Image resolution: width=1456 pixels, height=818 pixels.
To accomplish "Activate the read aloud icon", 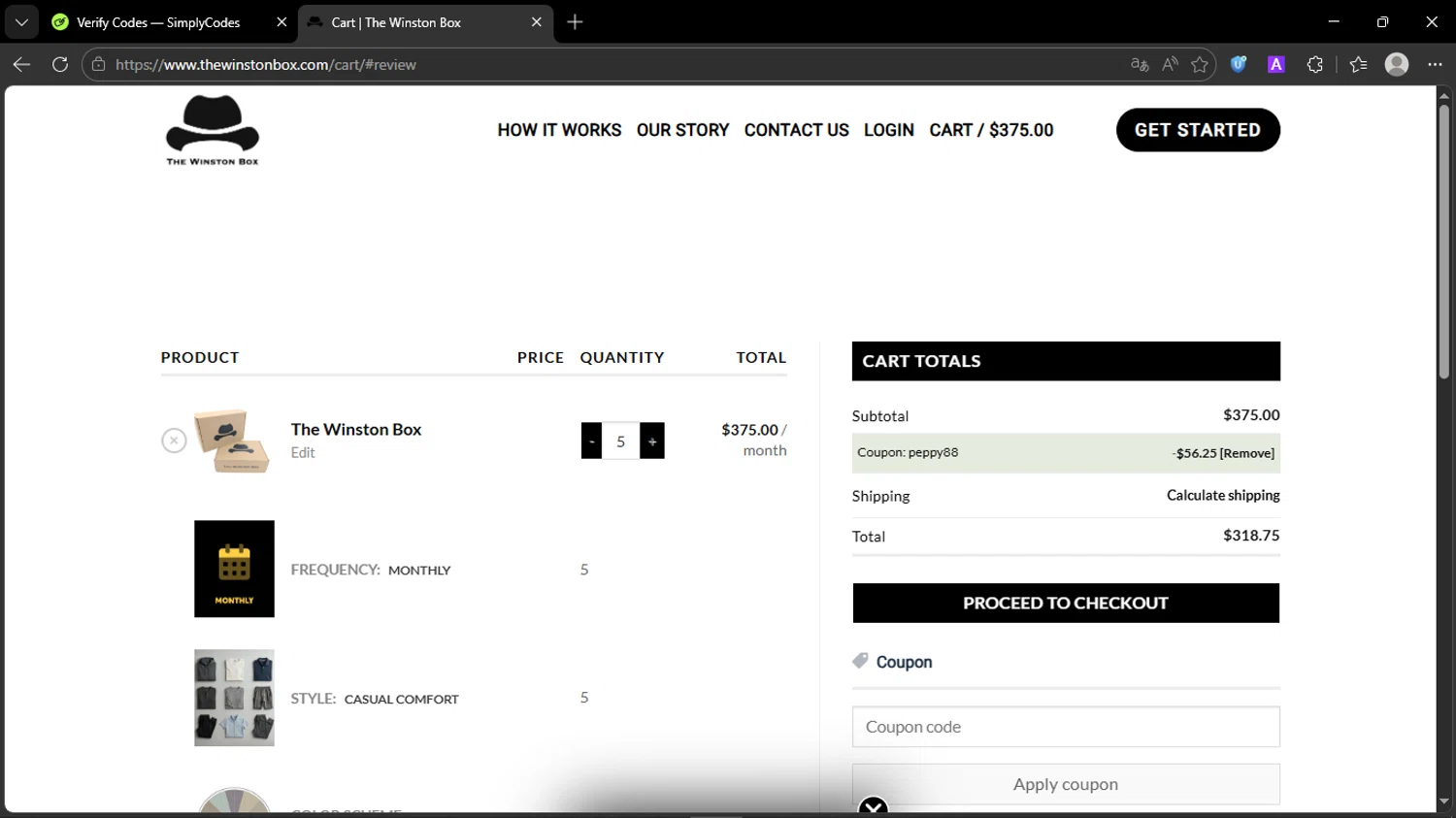I will pyautogui.click(x=1170, y=65).
